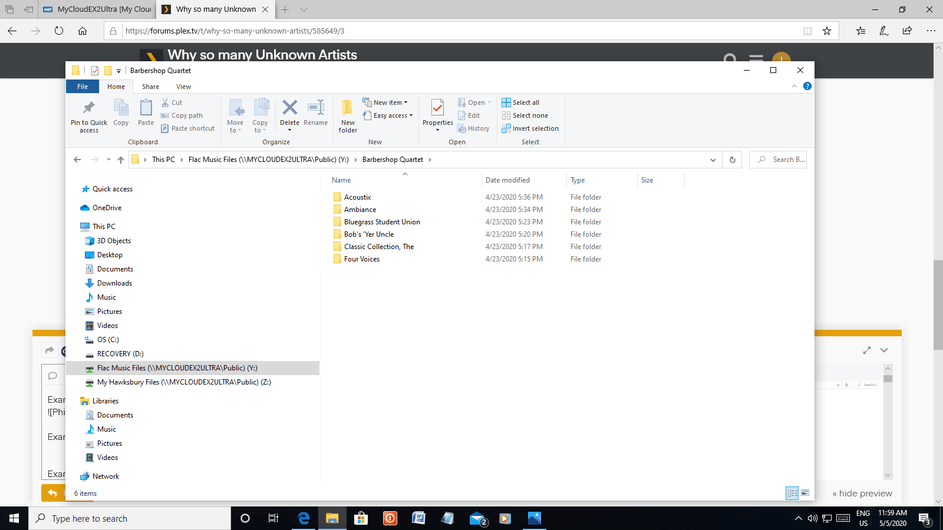Click the Rename ribbon icon
This screenshot has width=943, height=530.
coord(315,108)
